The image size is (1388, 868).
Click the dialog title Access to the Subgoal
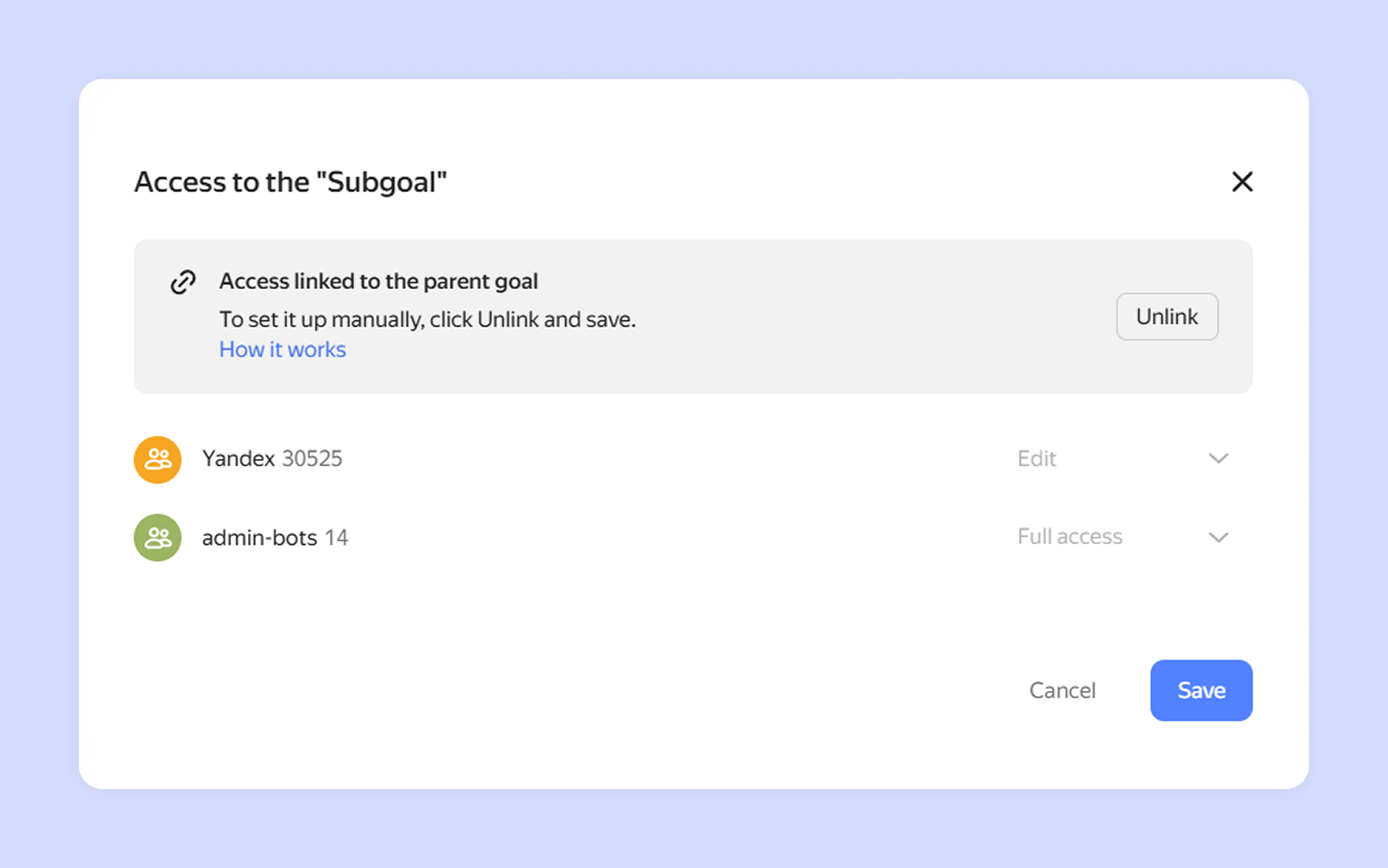[291, 182]
